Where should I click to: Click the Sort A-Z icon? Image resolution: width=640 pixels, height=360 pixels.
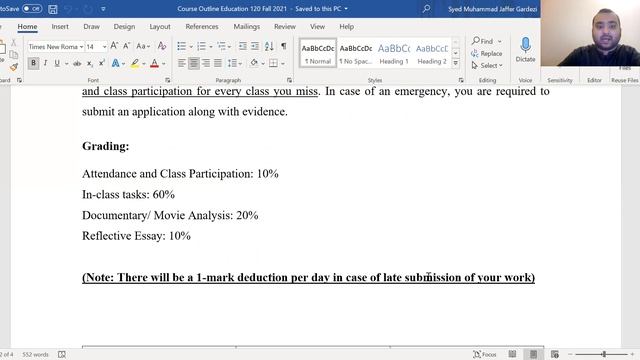[x=269, y=46]
